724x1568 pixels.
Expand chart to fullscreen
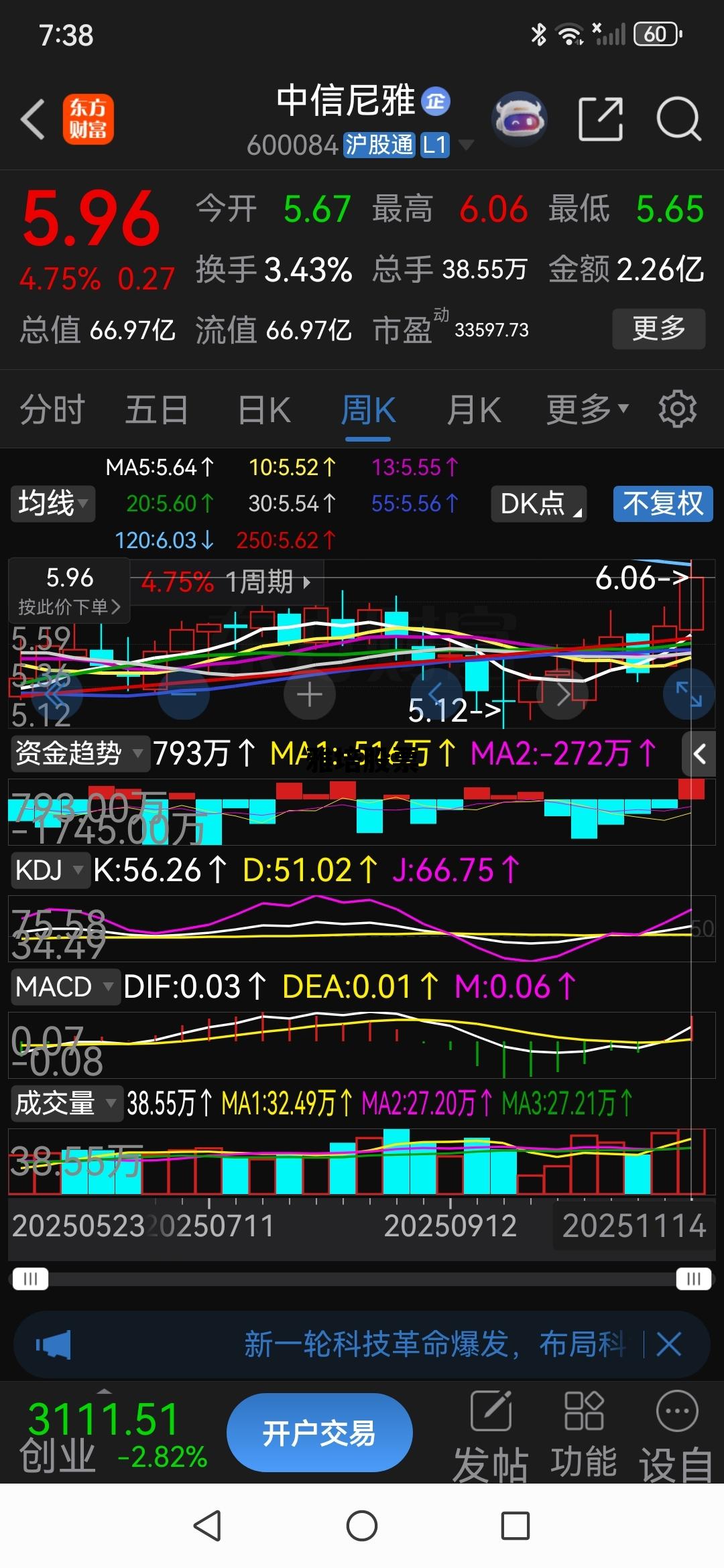tap(688, 694)
